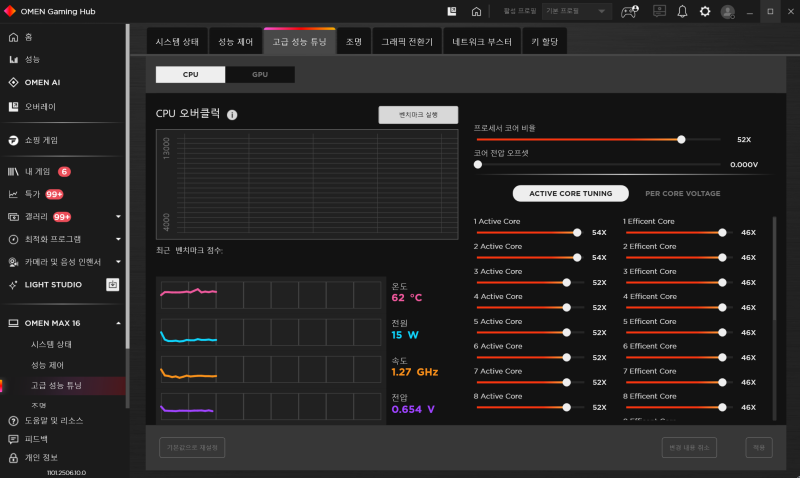Open Camera and Voice Enhancer item
This screenshot has width=800, height=478.
[x=55, y=262]
